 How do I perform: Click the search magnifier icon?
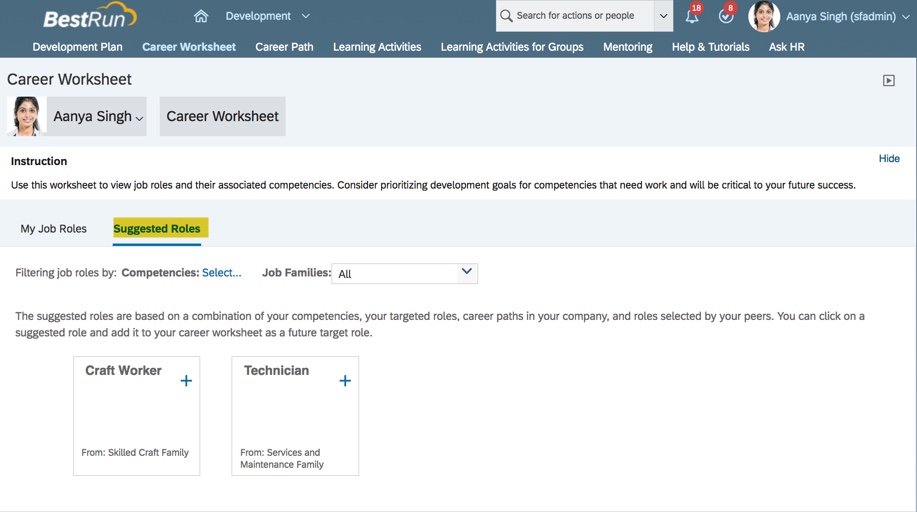point(506,16)
